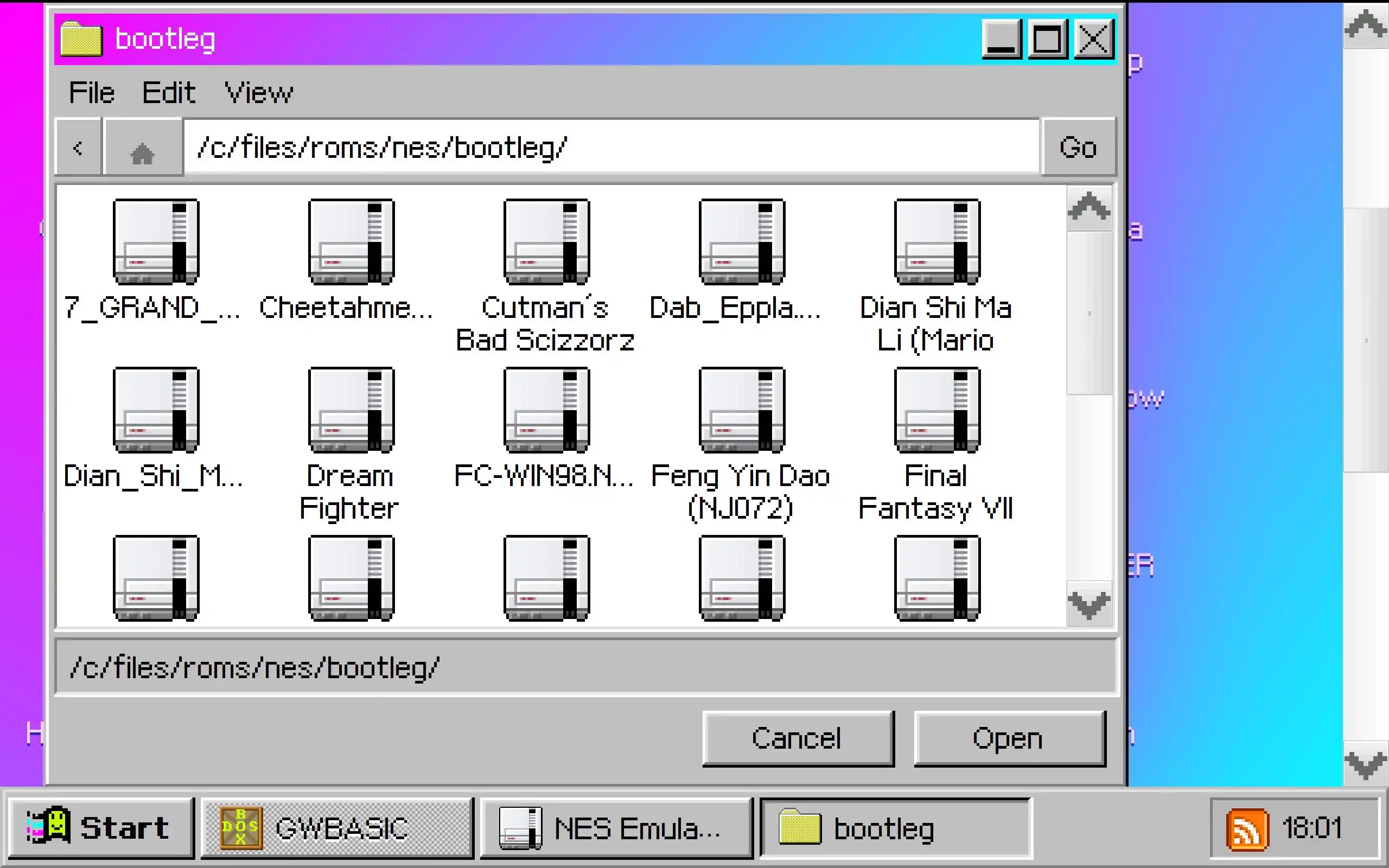Go back with the left arrow button
The height and width of the screenshot is (868, 1389).
click(78, 148)
